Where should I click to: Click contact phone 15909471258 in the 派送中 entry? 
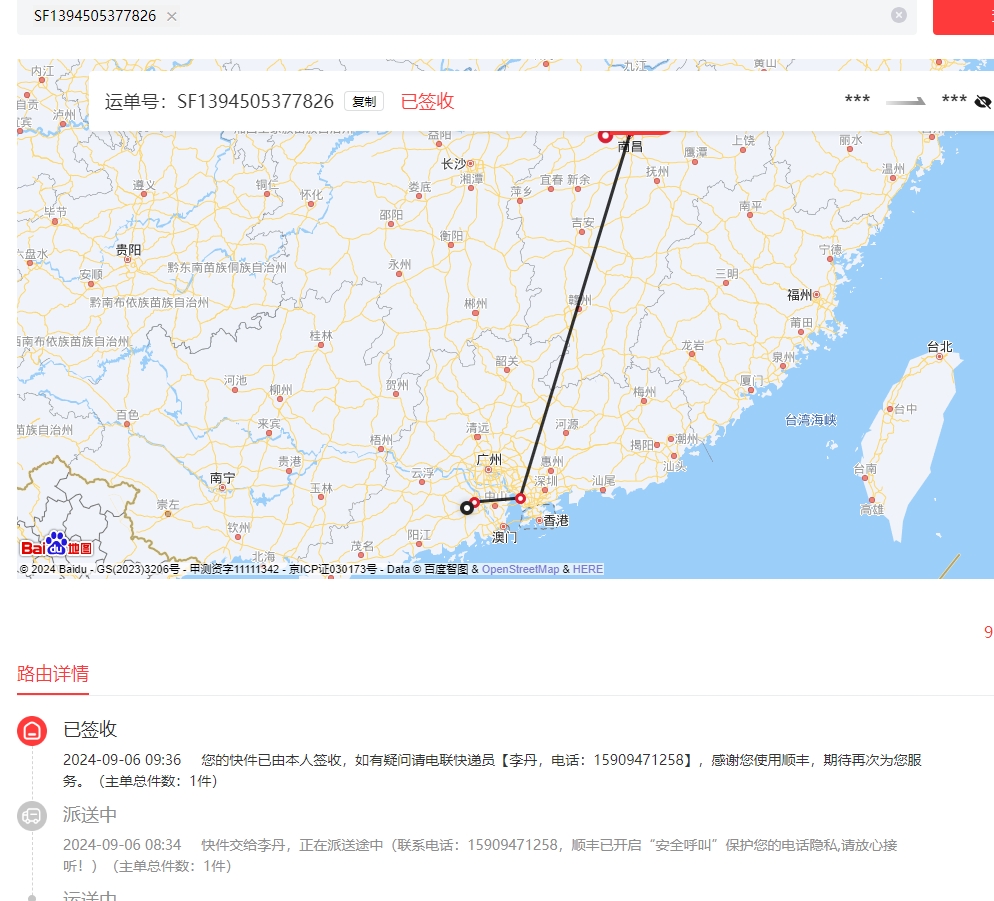513,845
